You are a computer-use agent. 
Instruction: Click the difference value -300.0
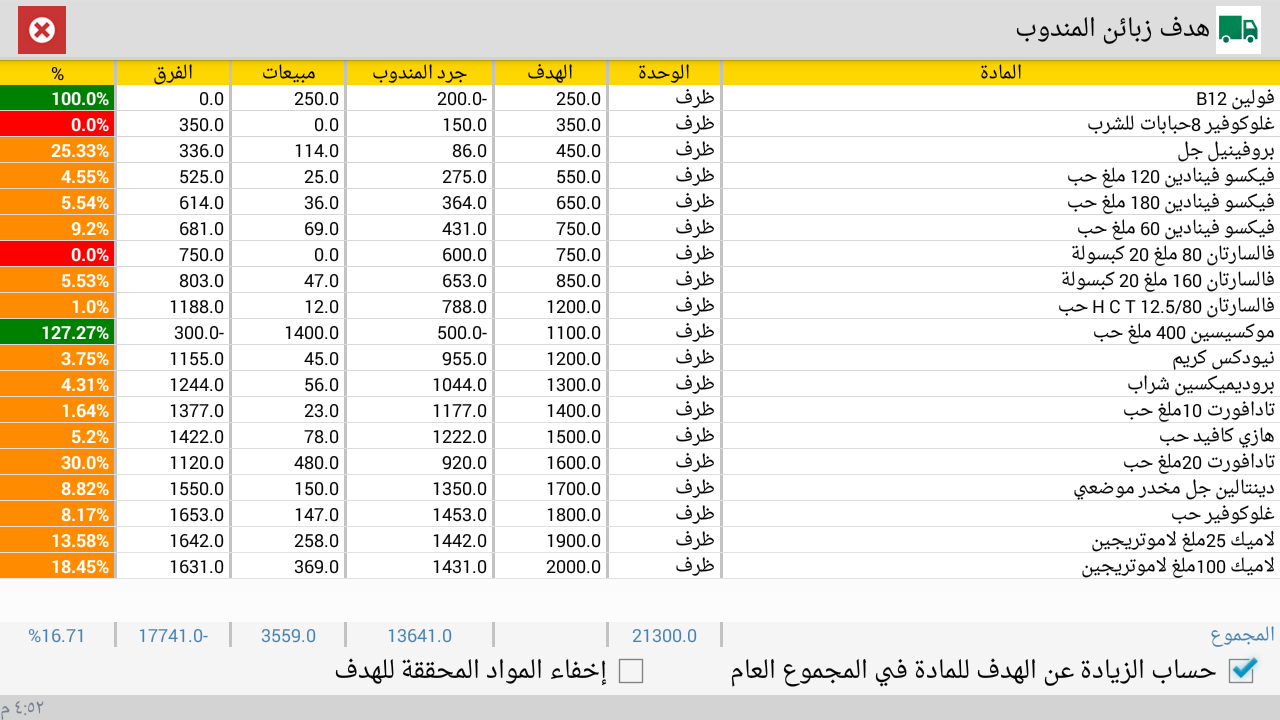click(x=199, y=332)
